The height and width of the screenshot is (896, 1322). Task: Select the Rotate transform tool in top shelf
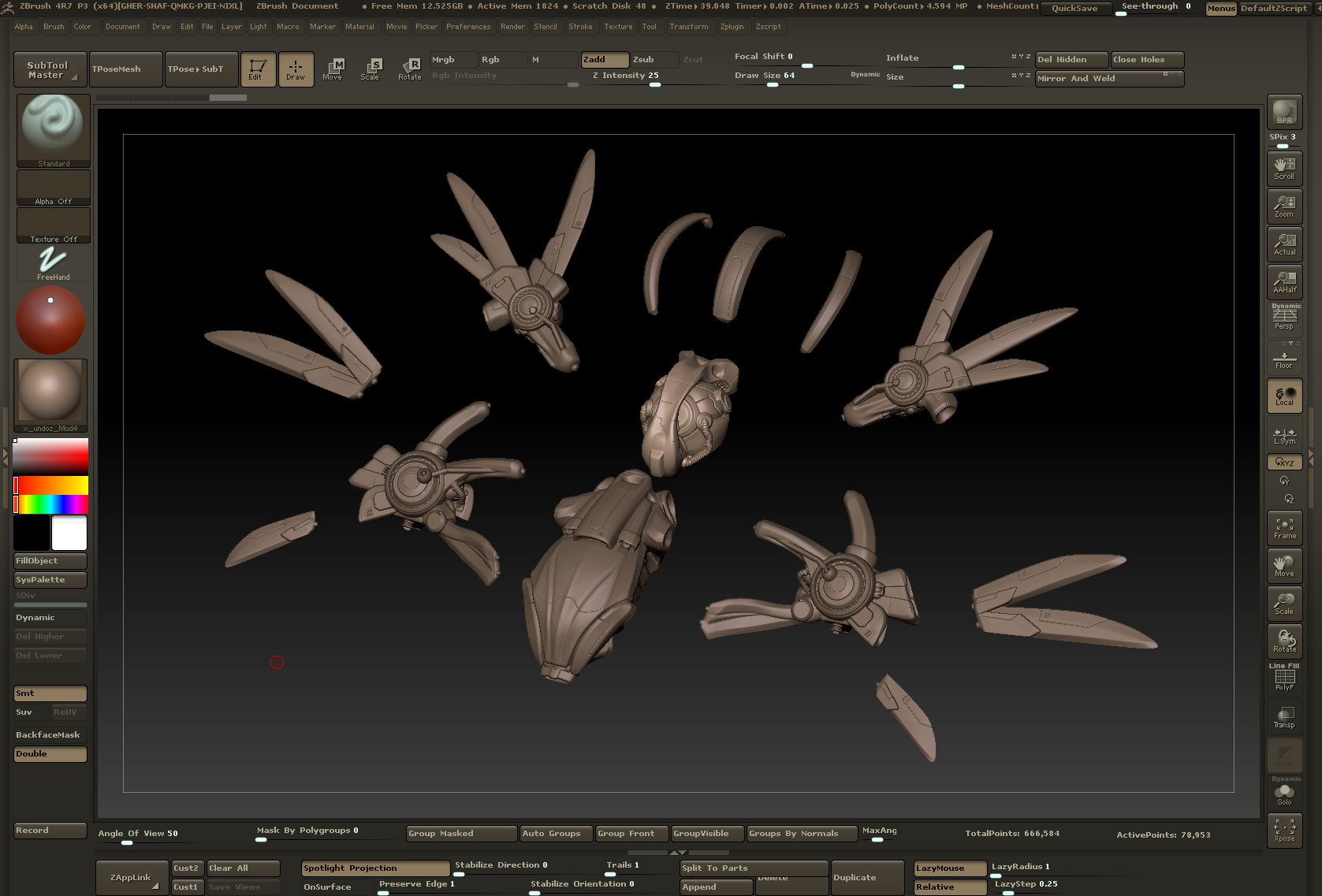[409, 69]
